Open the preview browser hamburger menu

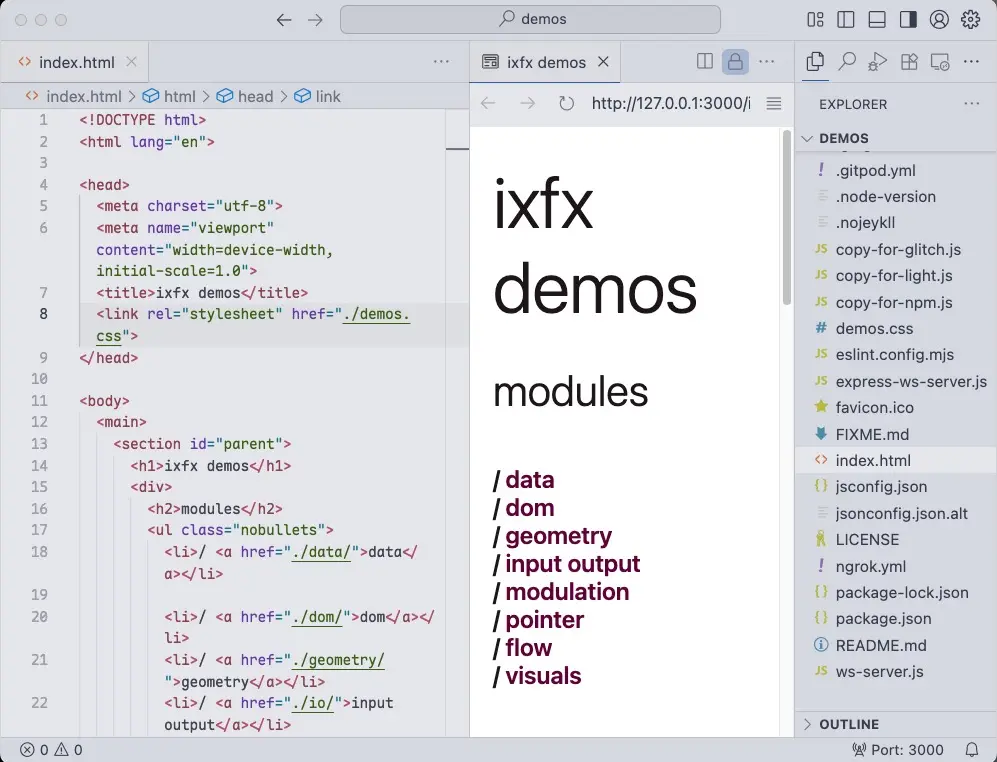[x=773, y=104]
